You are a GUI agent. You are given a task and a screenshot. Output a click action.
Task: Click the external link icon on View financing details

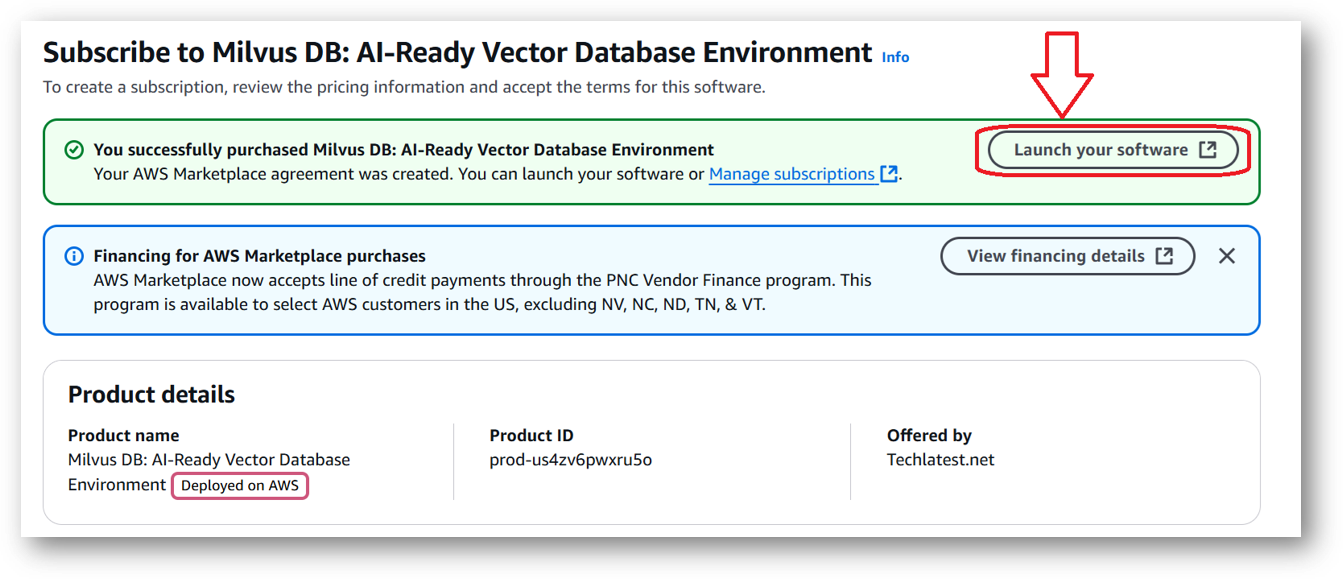coord(1164,256)
